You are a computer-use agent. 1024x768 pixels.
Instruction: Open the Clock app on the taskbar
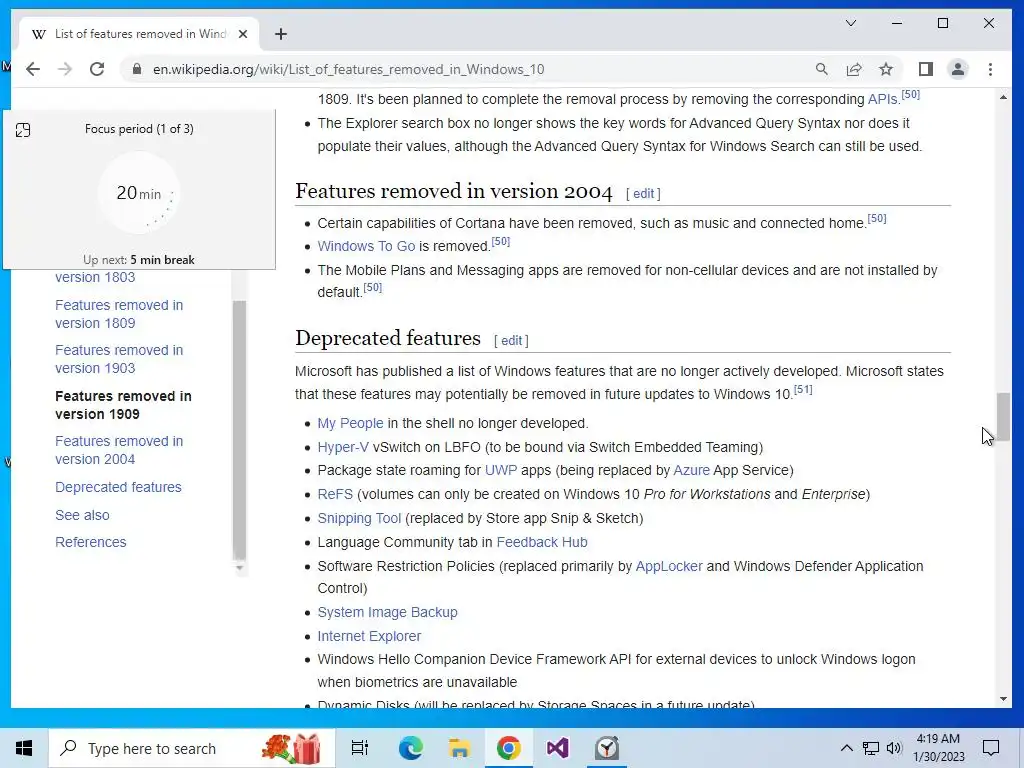point(607,748)
